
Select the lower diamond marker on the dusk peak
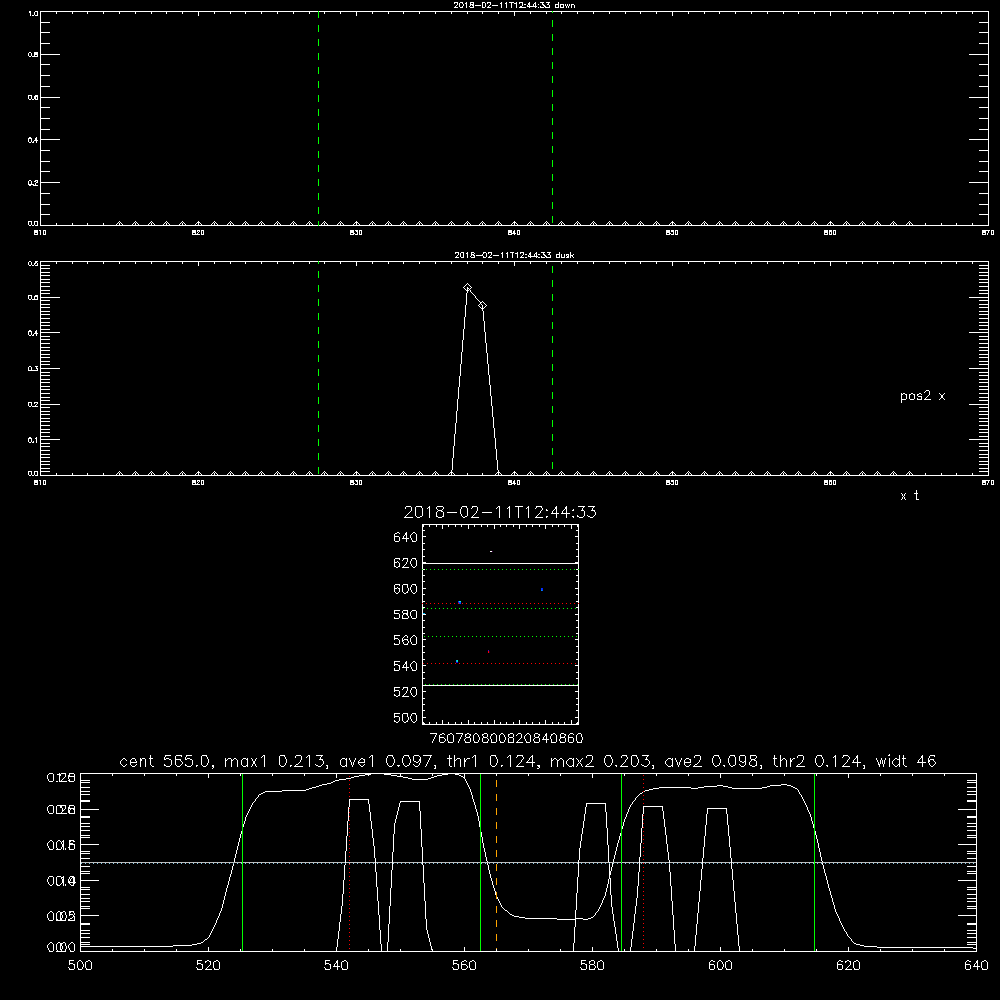click(x=483, y=305)
